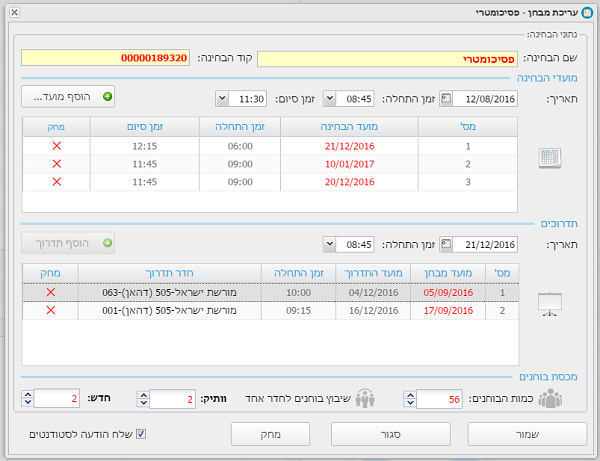Select exam date cell 10/01/2017
The height and width of the screenshot is (461, 600).
click(349, 164)
